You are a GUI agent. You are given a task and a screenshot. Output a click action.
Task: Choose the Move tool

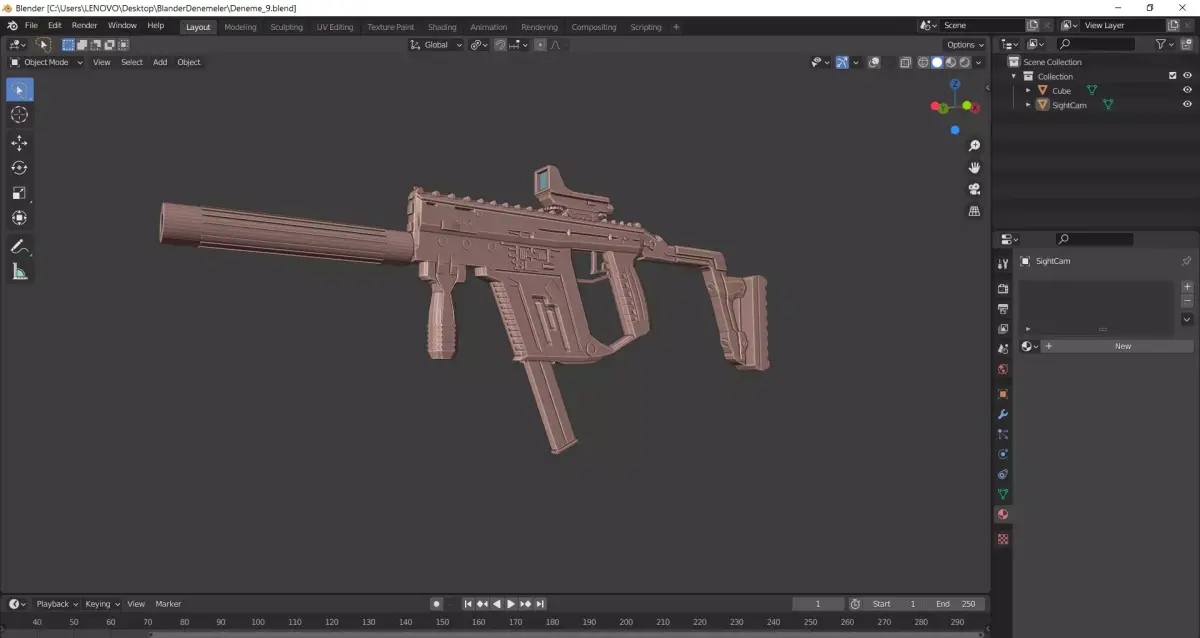pos(20,143)
